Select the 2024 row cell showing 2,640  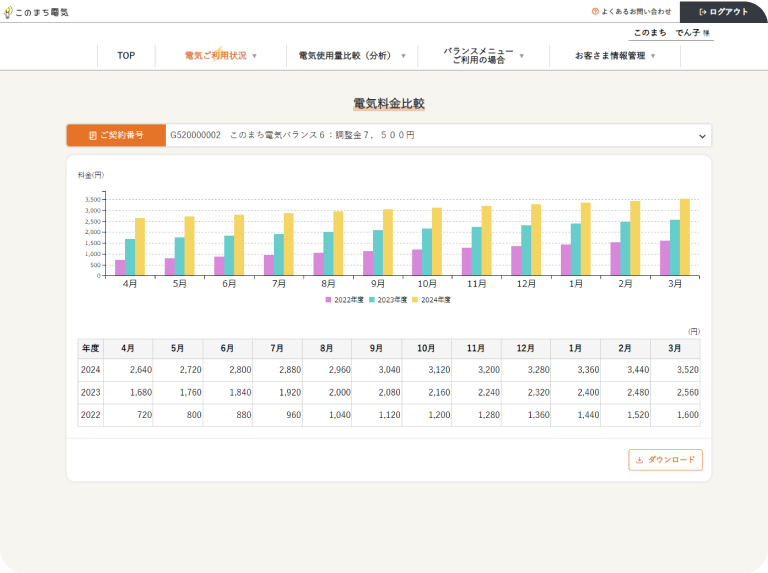[128, 370]
